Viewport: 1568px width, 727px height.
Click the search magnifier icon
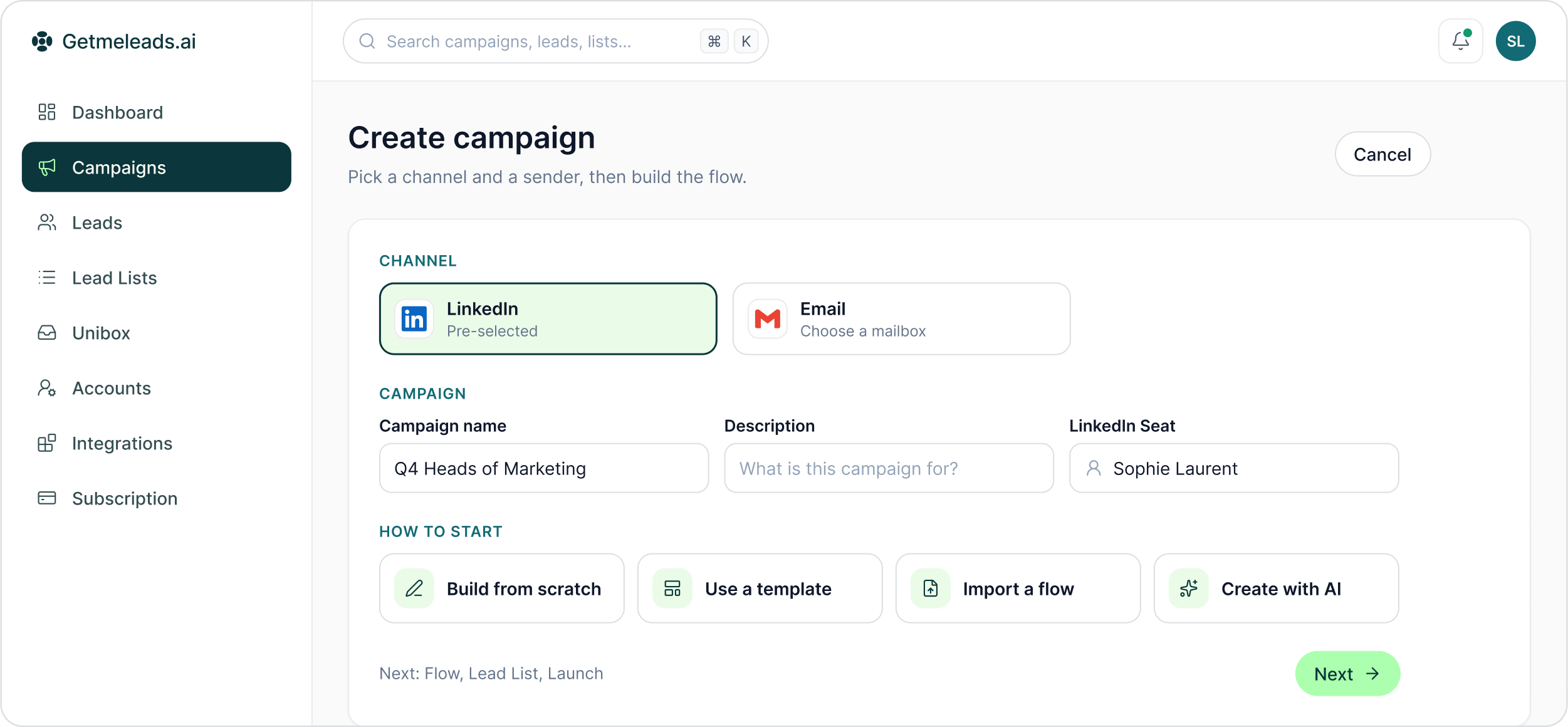pyautogui.click(x=367, y=41)
